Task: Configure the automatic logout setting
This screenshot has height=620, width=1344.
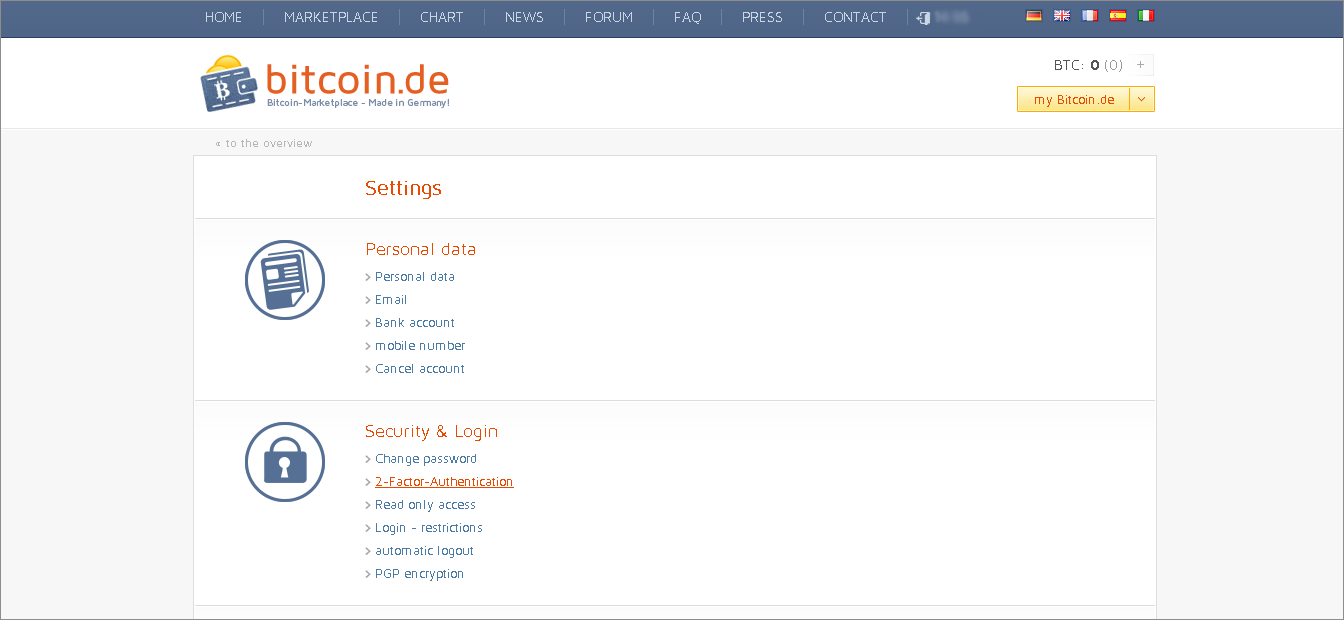Action: (424, 551)
